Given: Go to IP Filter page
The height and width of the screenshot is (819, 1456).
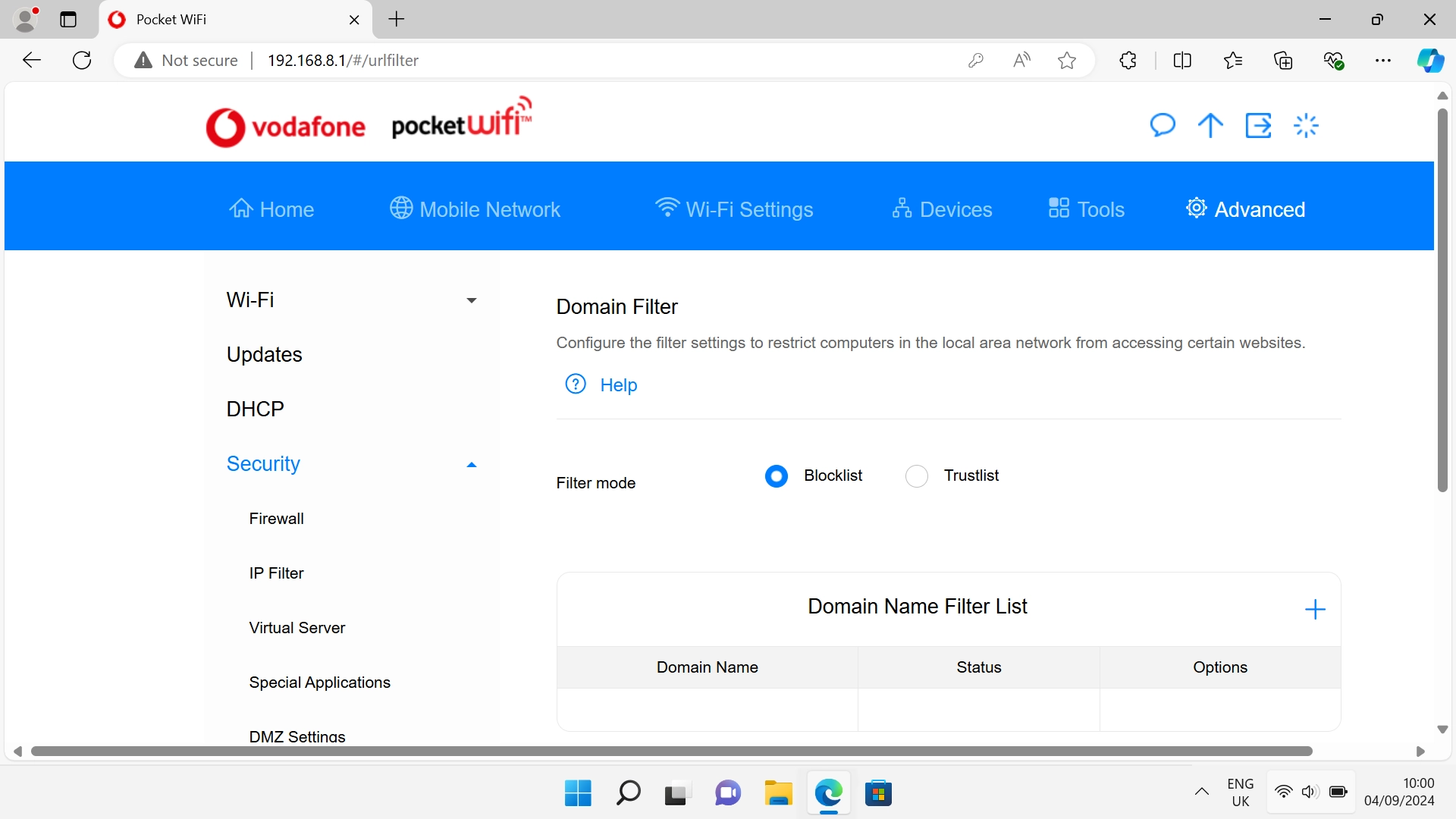Looking at the screenshot, I should [276, 573].
